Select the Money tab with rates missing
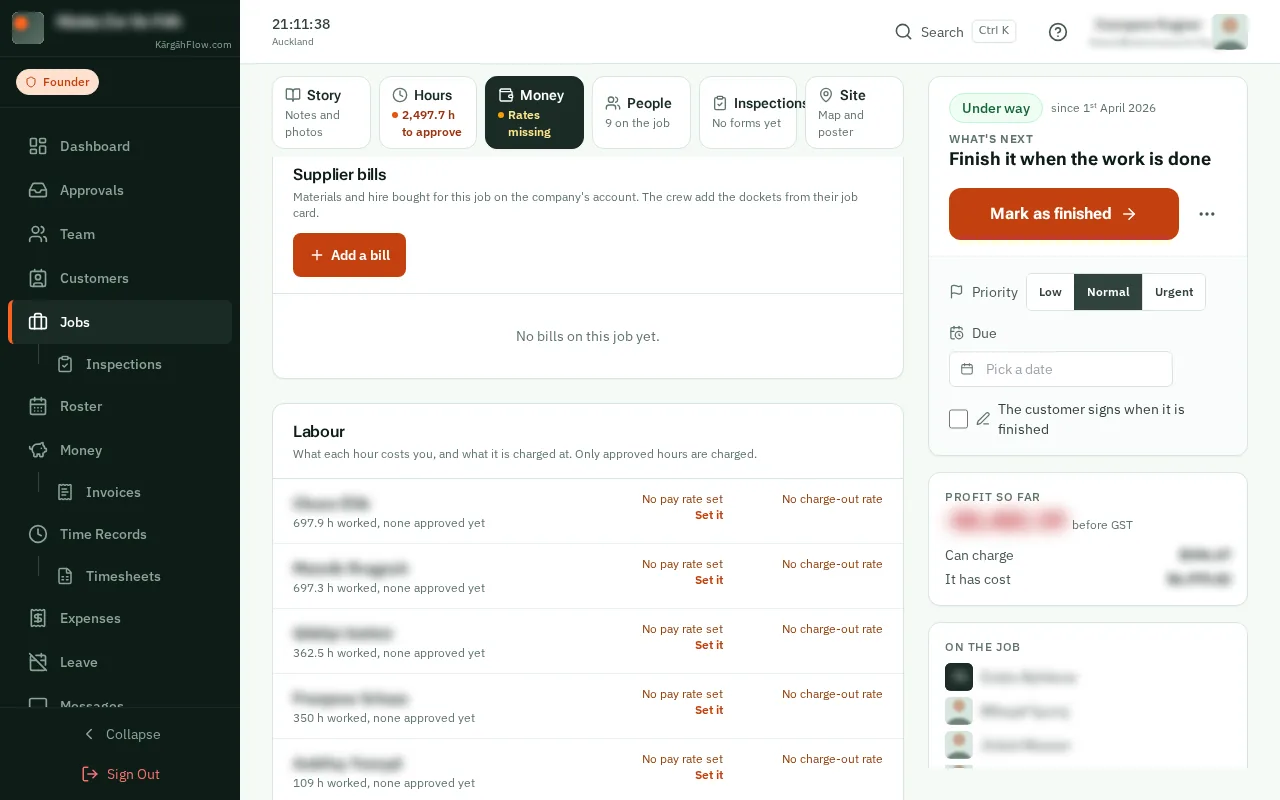The height and width of the screenshot is (800, 1280). [534, 113]
